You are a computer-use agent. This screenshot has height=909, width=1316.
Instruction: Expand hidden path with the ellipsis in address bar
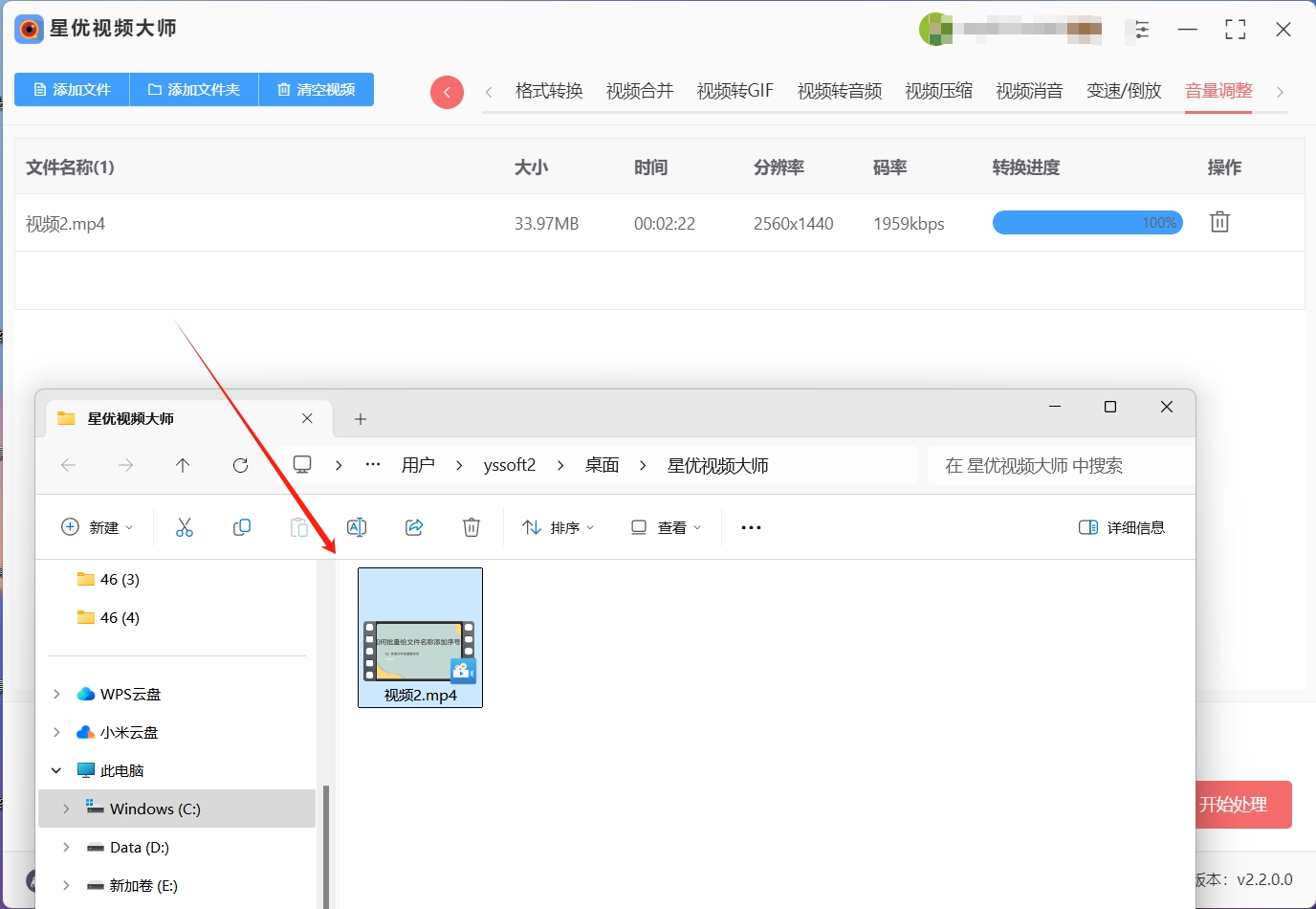tap(373, 465)
